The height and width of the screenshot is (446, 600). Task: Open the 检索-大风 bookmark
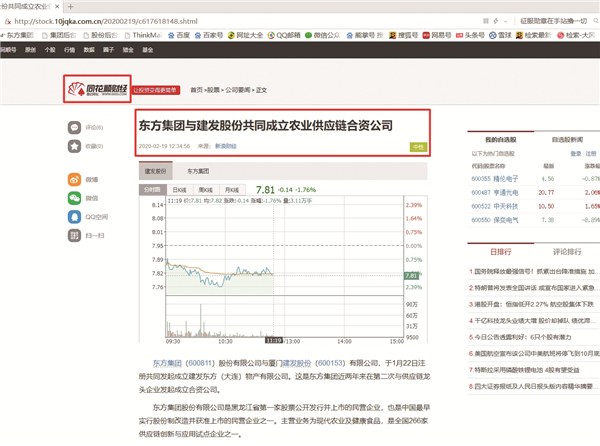coord(576,35)
